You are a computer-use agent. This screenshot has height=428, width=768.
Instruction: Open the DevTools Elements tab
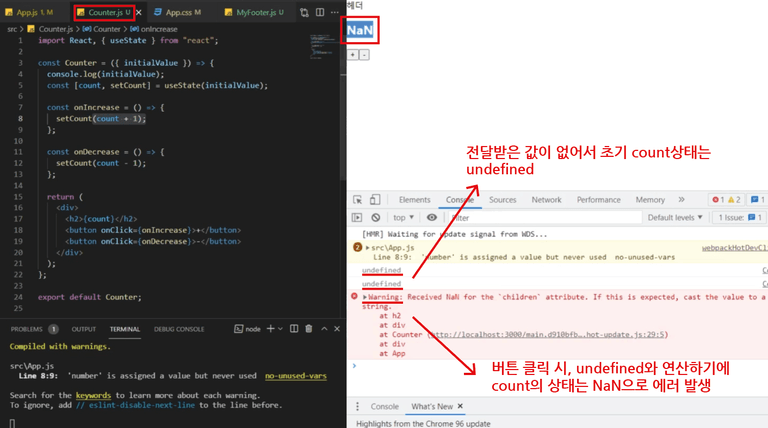coord(414,200)
